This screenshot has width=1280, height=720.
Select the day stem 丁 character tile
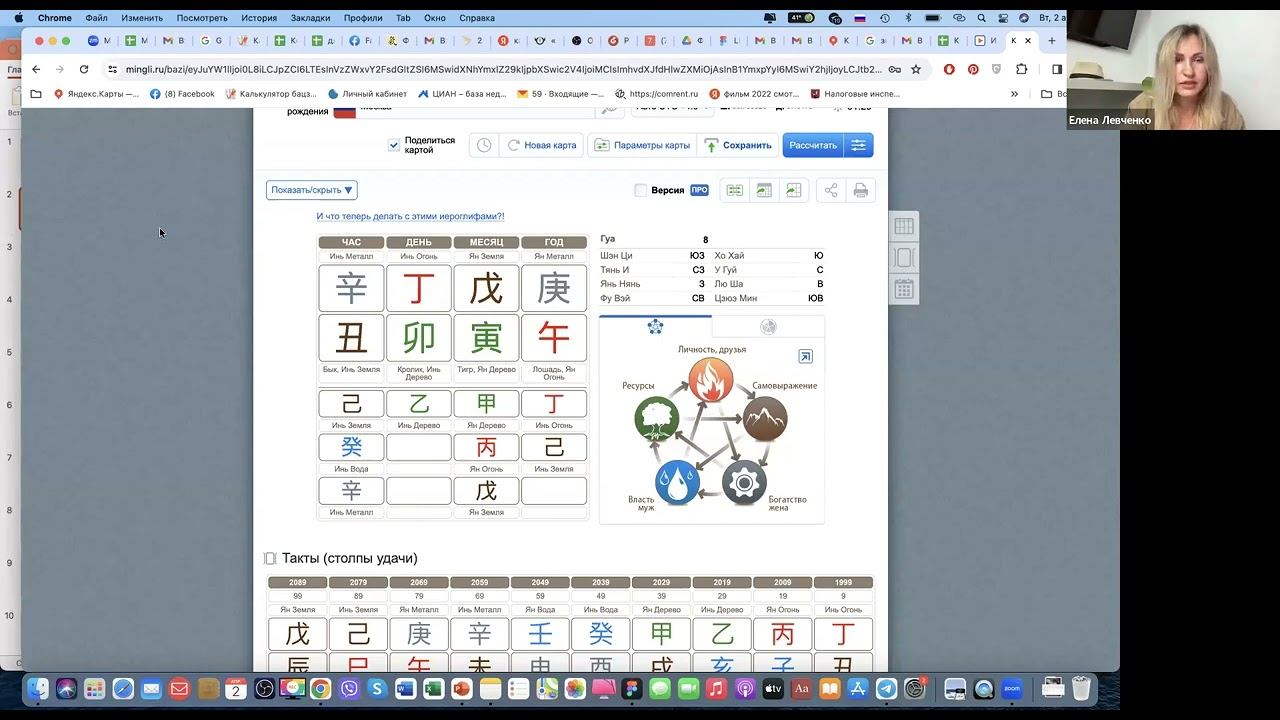[419, 288]
